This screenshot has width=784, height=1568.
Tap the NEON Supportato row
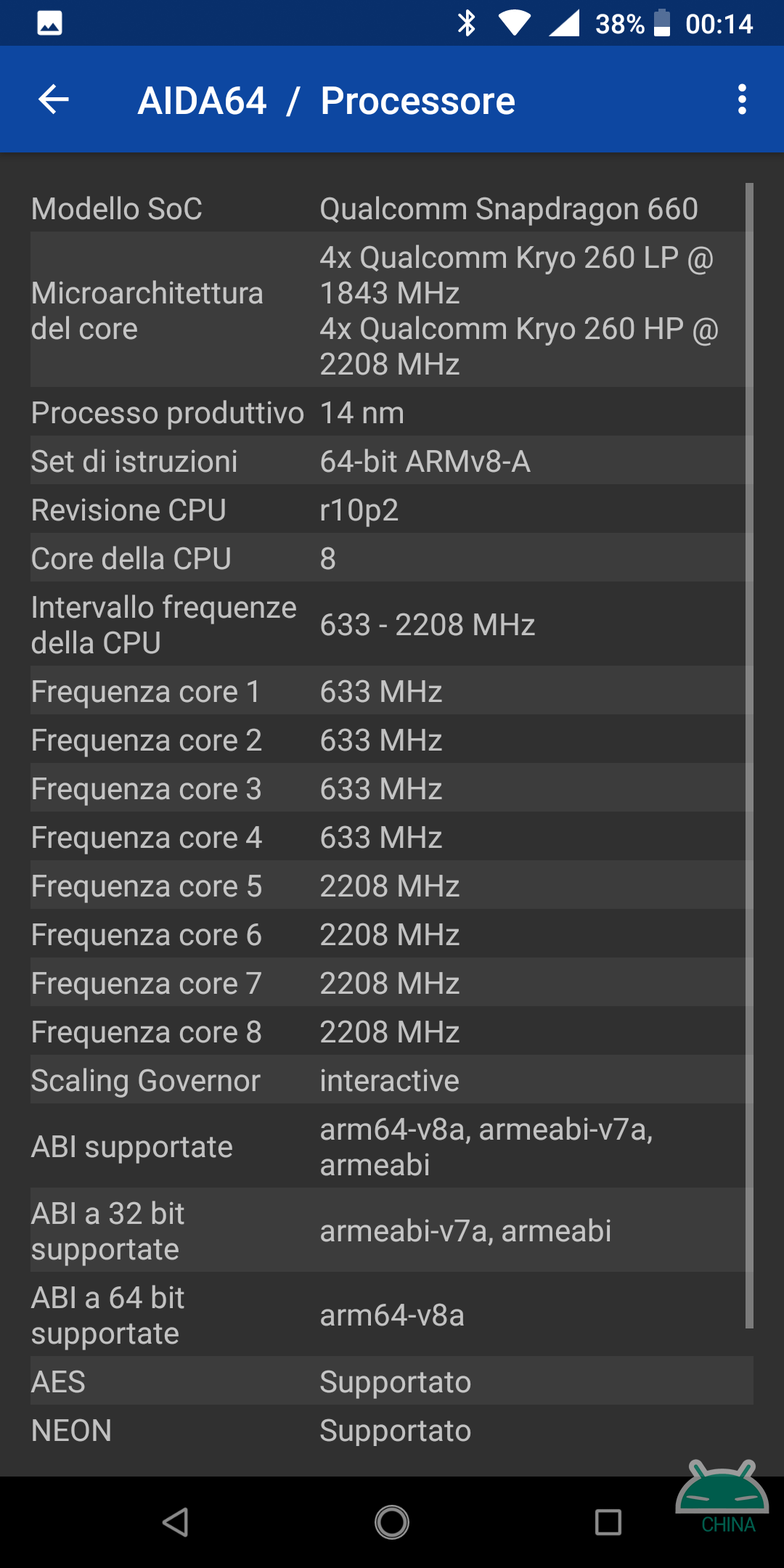click(392, 1430)
